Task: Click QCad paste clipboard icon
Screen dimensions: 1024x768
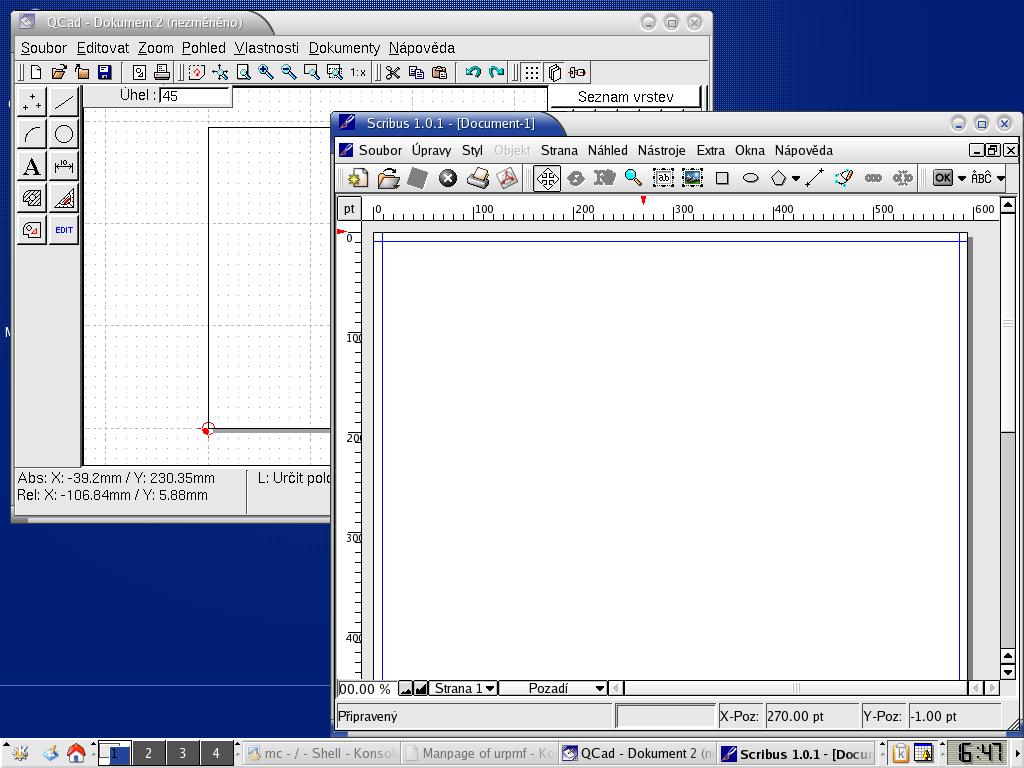Action: [x=440, y=72]
